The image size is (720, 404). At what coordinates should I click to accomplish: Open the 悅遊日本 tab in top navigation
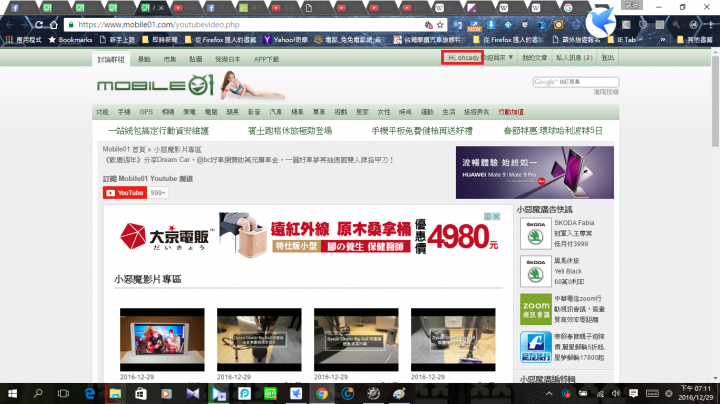tap(228, 59)
